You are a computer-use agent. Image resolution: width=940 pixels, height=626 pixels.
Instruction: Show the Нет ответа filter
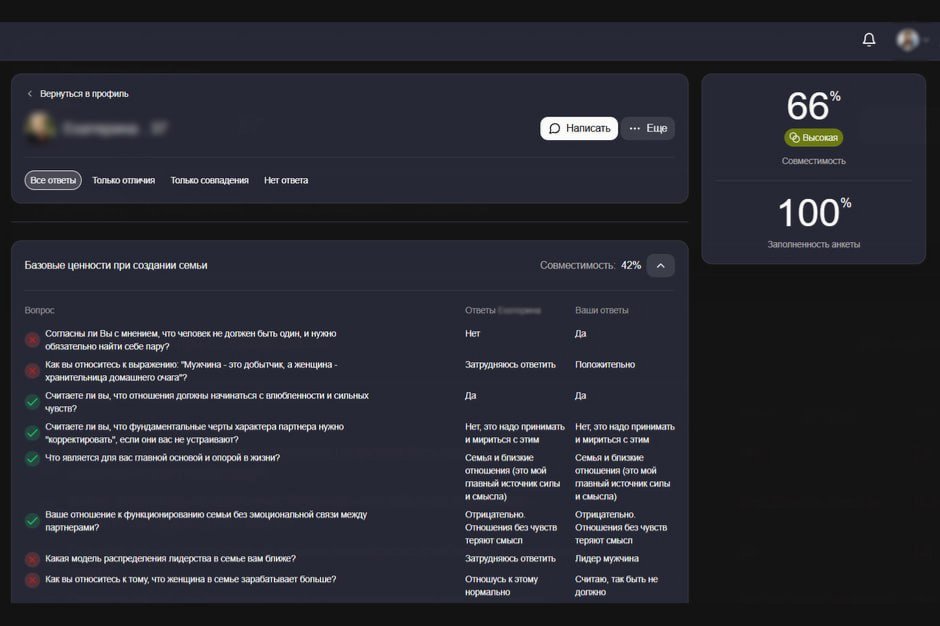[x=286, y=180]
